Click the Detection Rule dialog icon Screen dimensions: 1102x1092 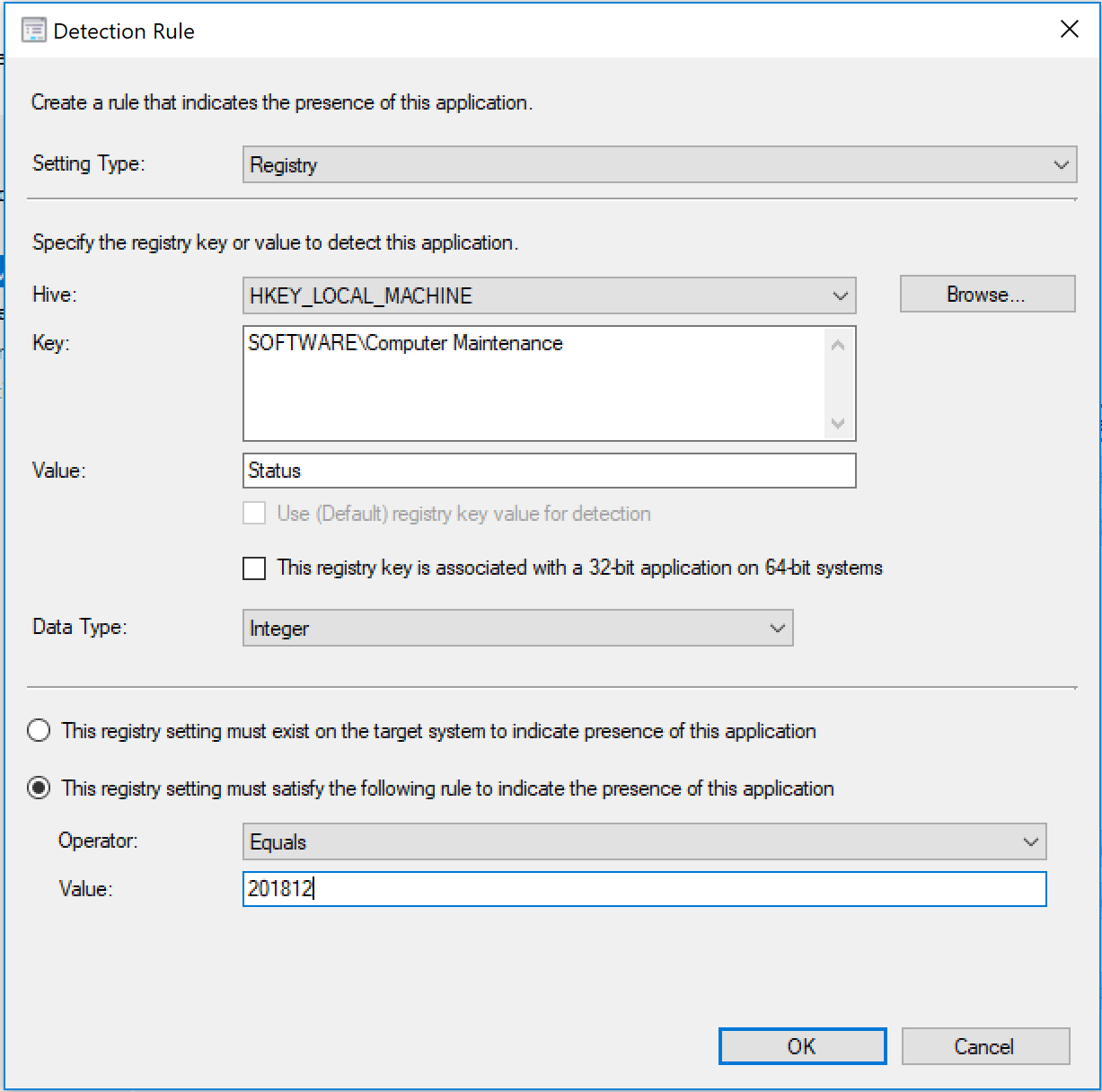34,30
